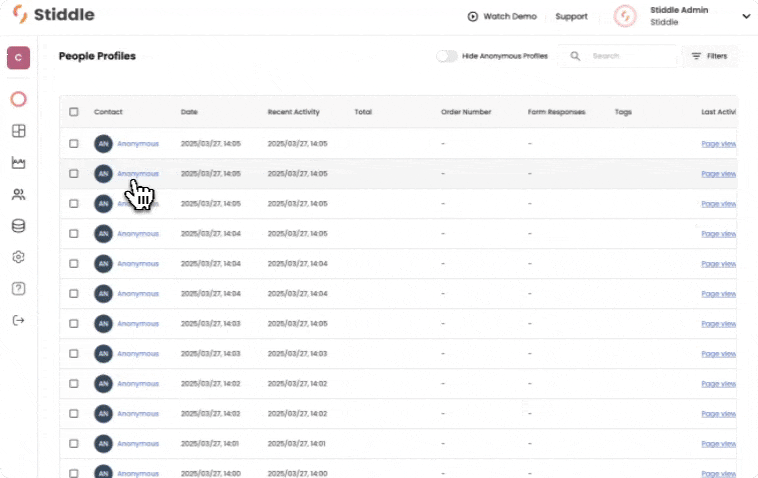The height and width of the screenshot is (478, 758).
Task: Click the logout arrow icon in sidebar
Action: tap(18, 320)
